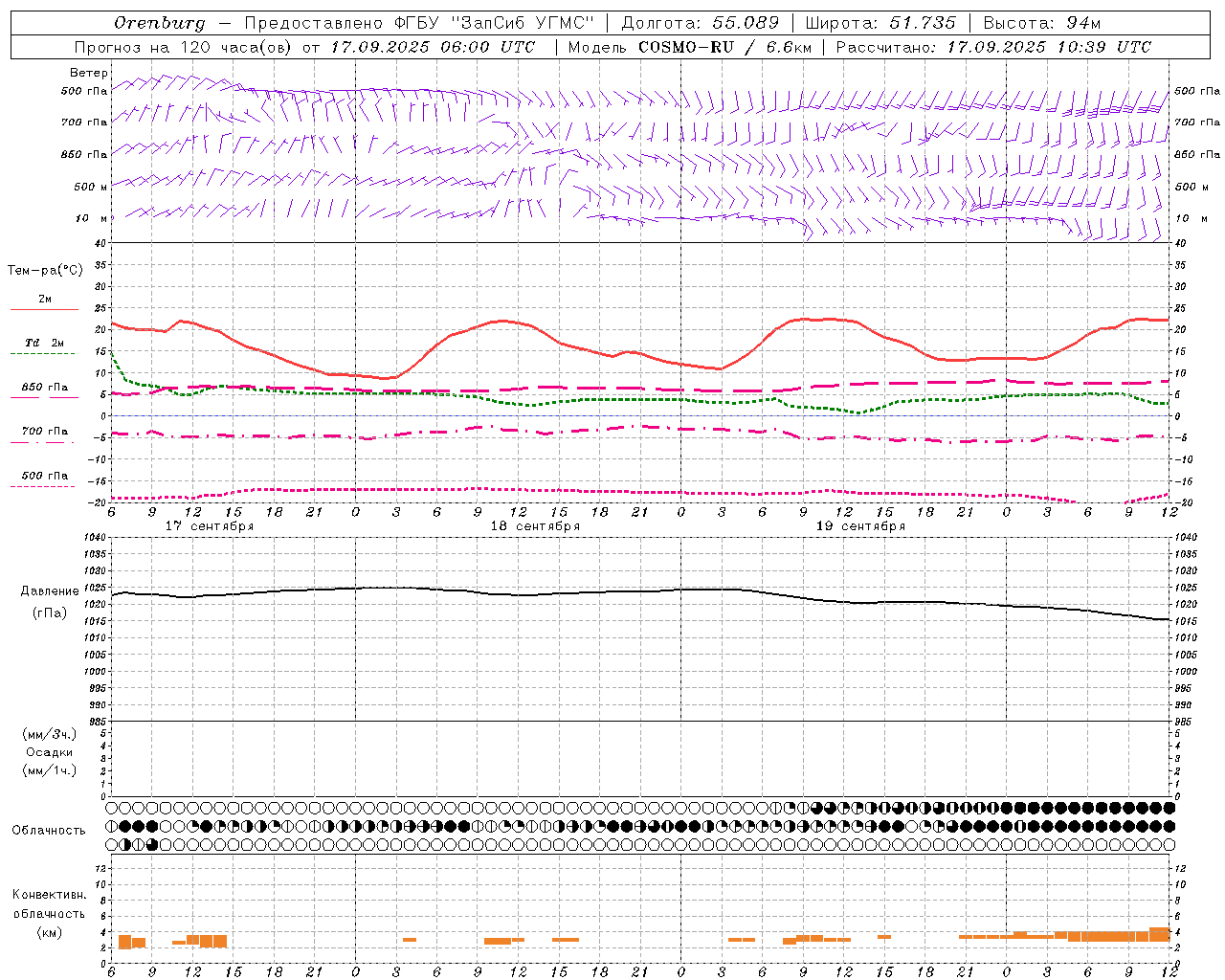
Task: Click the Высота: 94м value
Action: coord(1044,23)
